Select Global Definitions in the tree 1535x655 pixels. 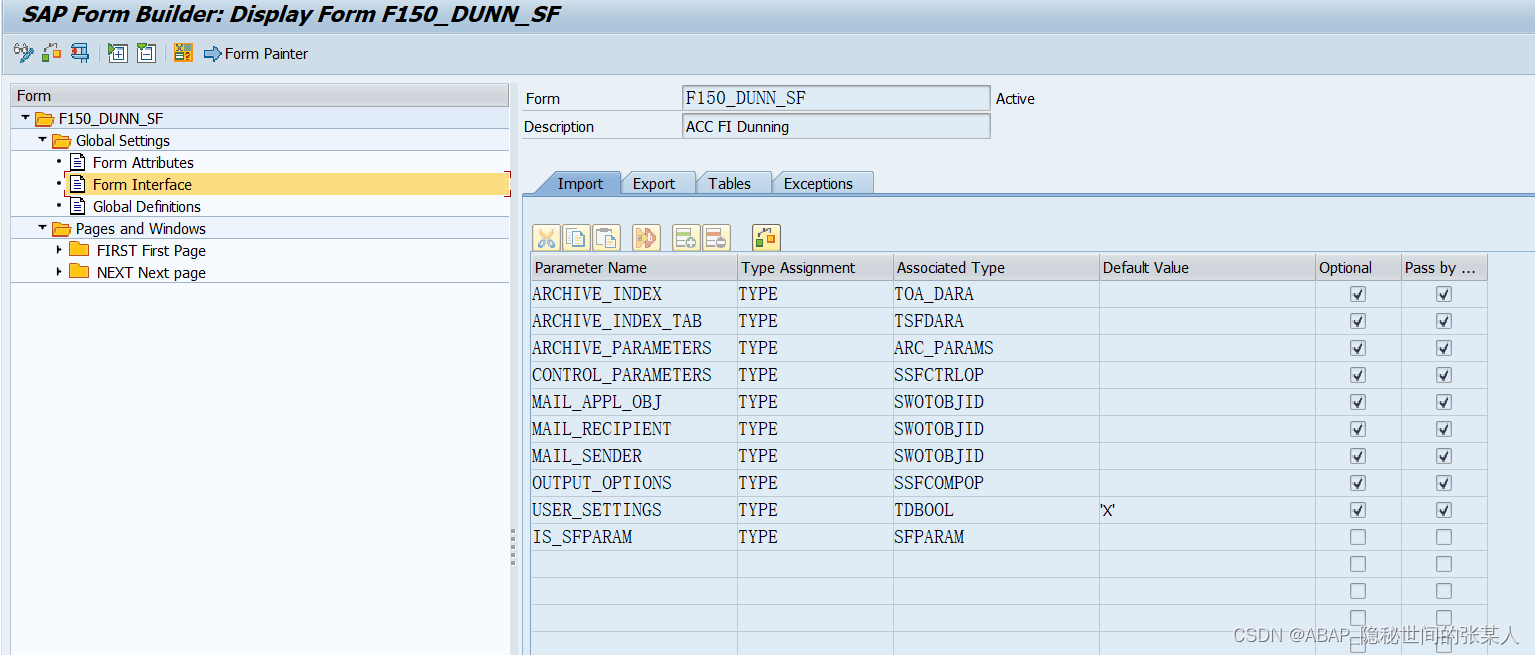pyautogui.click(x=147, y=207)
